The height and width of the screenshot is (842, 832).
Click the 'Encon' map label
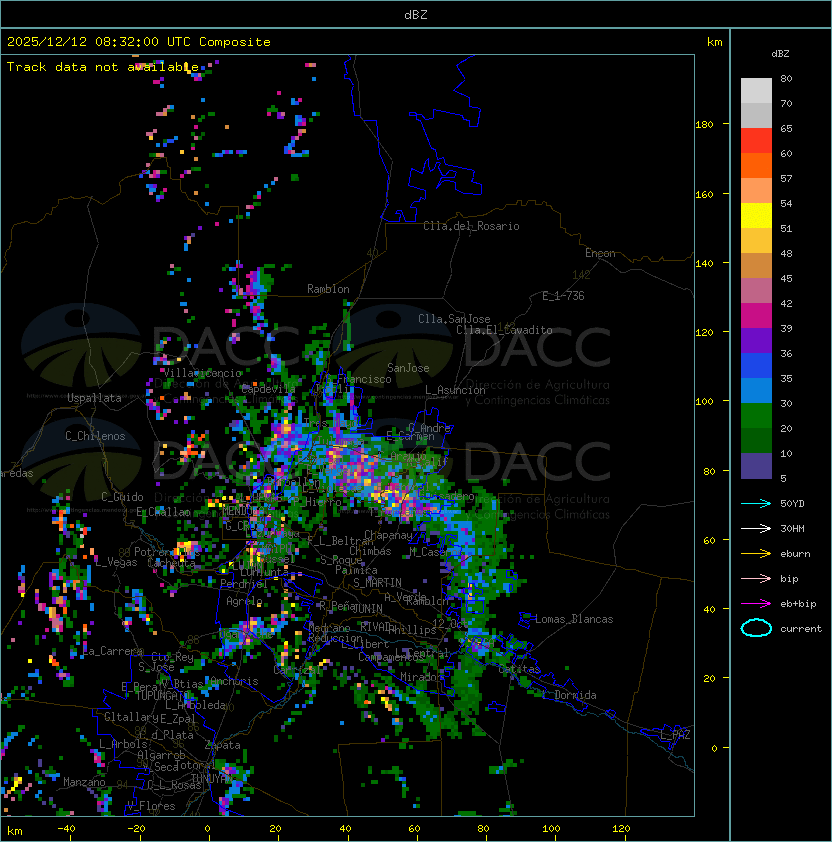point(600,253)
